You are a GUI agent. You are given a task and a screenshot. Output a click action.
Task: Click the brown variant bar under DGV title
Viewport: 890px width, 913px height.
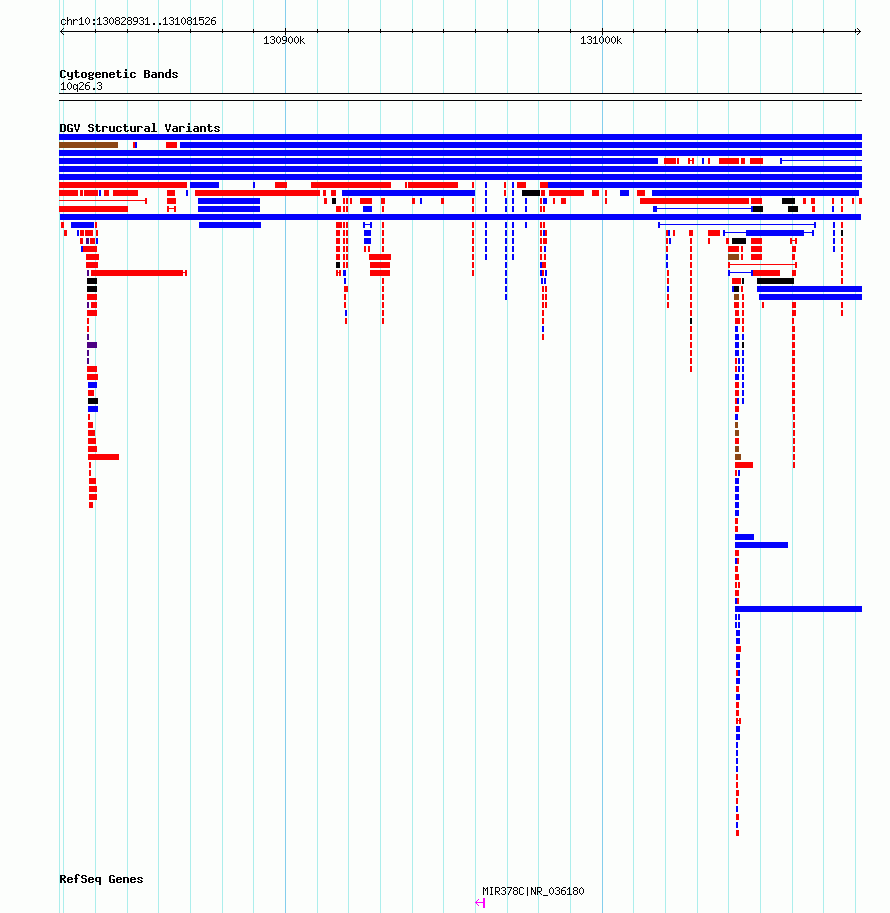click(x=89, y=145)
